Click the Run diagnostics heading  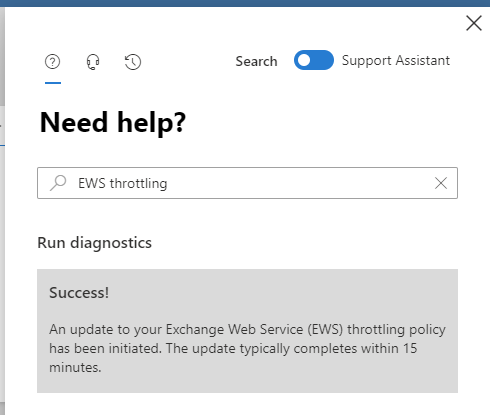coord(94,243)
